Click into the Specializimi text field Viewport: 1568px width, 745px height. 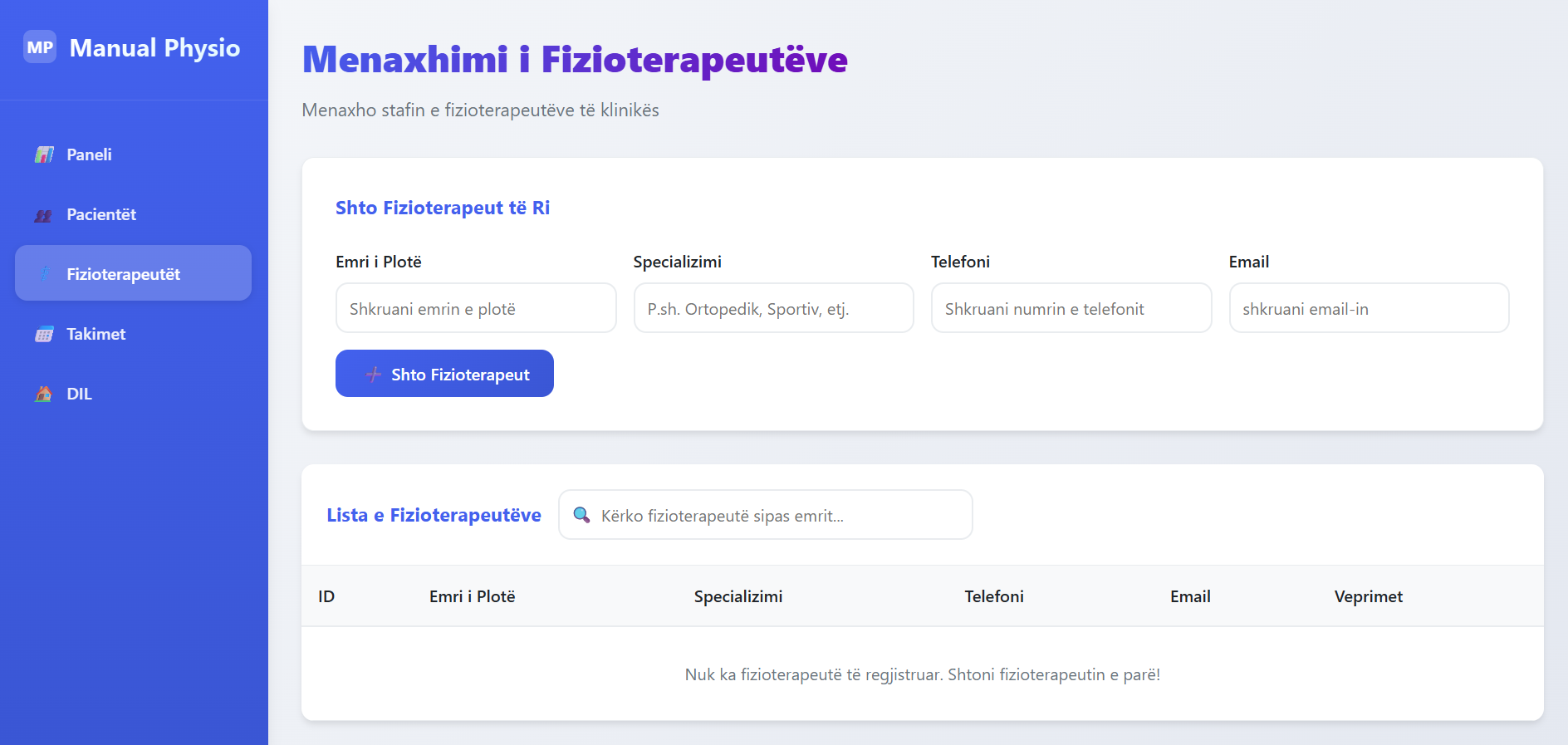tap(773, 308)
